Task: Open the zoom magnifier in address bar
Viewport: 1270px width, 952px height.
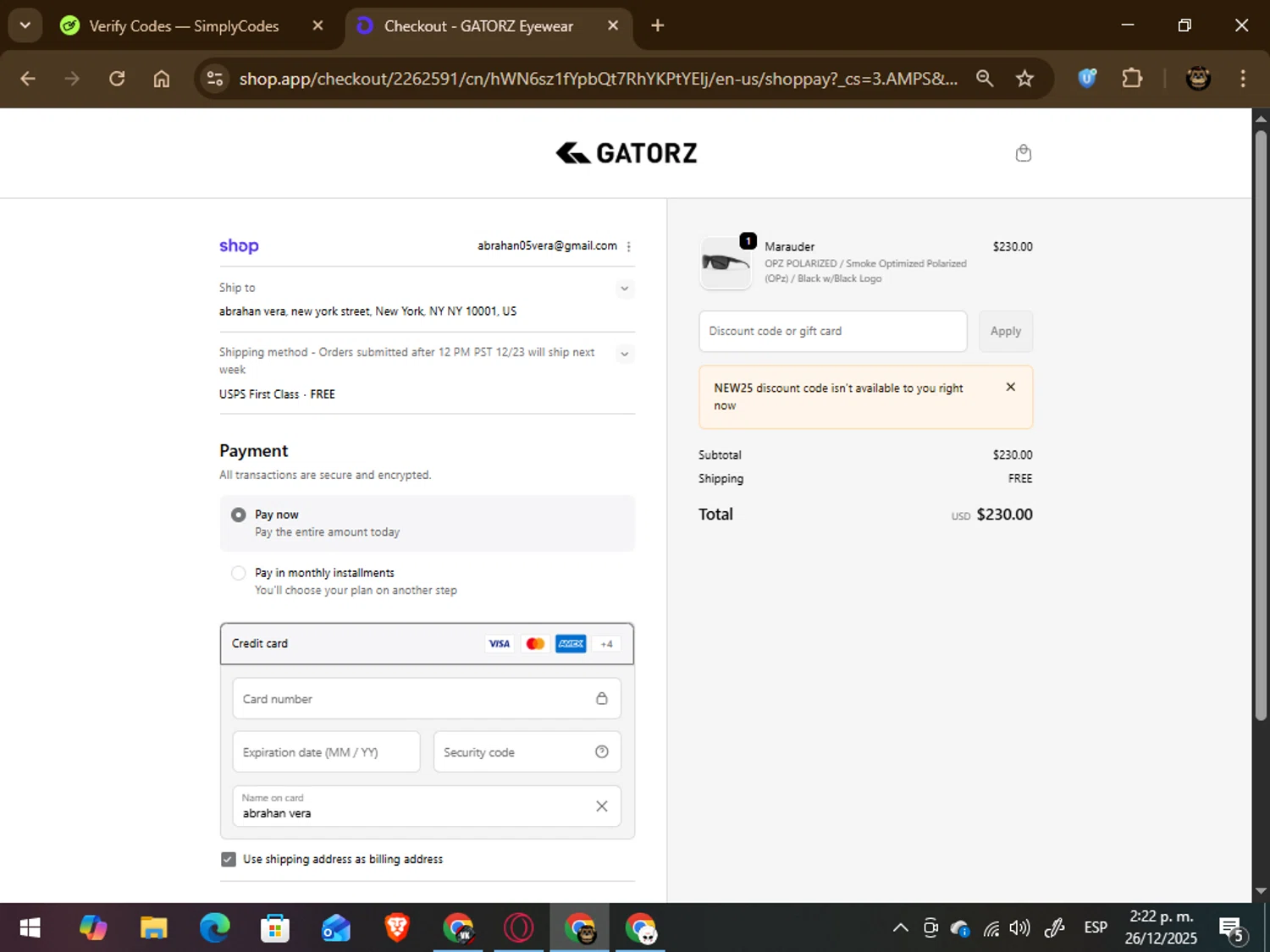Action: coord(984,79)
